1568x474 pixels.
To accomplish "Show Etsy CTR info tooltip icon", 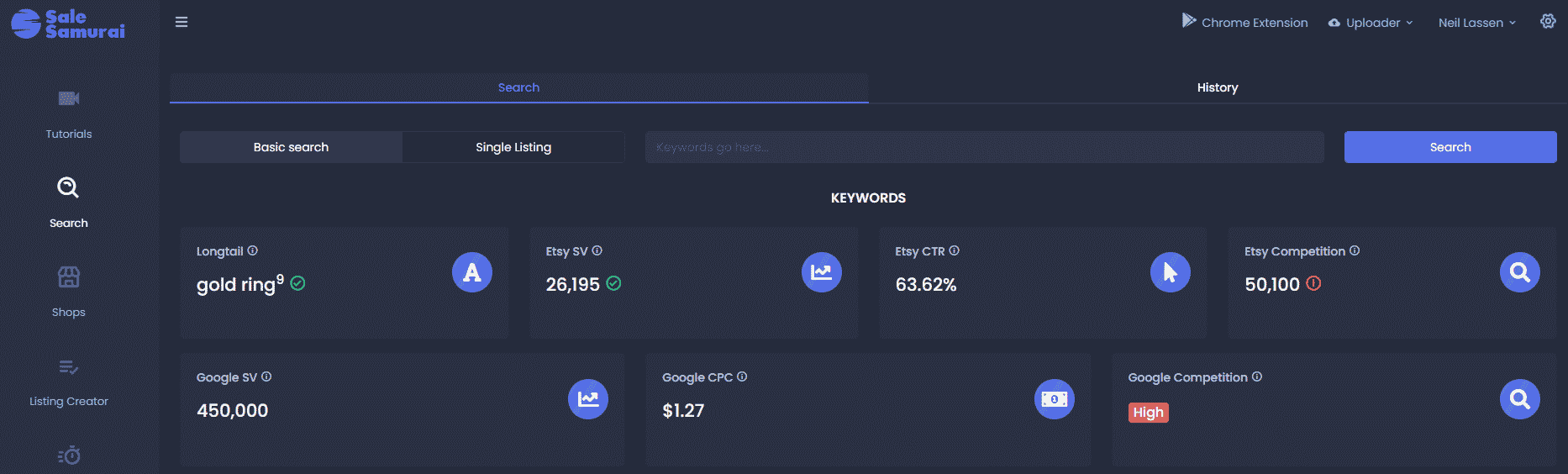I will pyautogui.click(x=955, y=250).
